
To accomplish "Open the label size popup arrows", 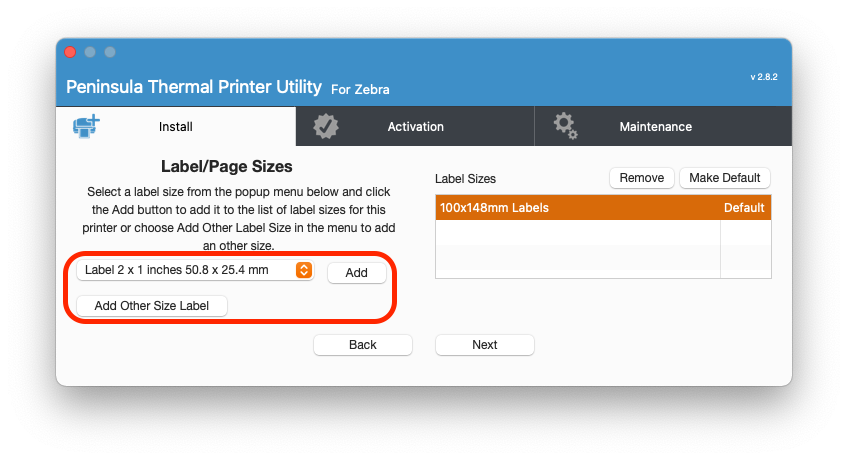I will pos(304,270).
